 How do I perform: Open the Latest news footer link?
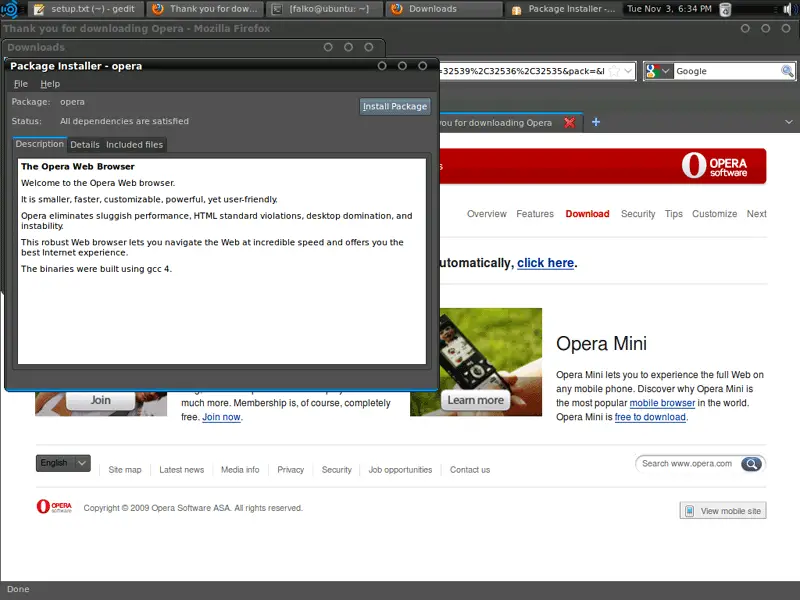(x=181, y=470)
